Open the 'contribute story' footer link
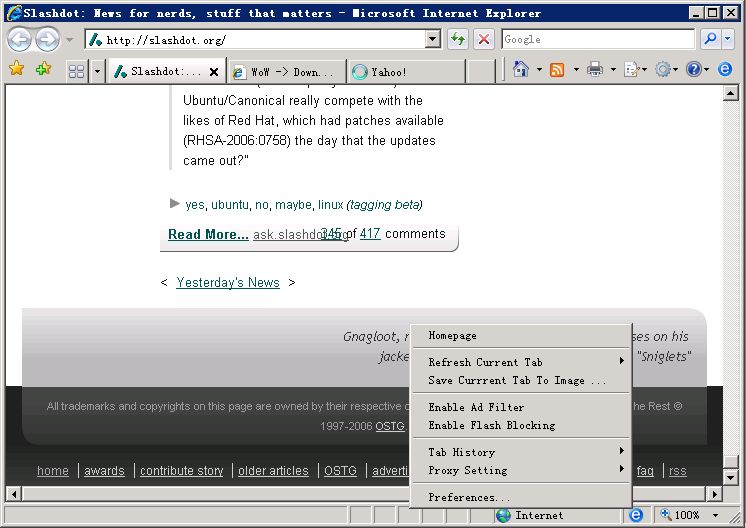 coord(182,470)
